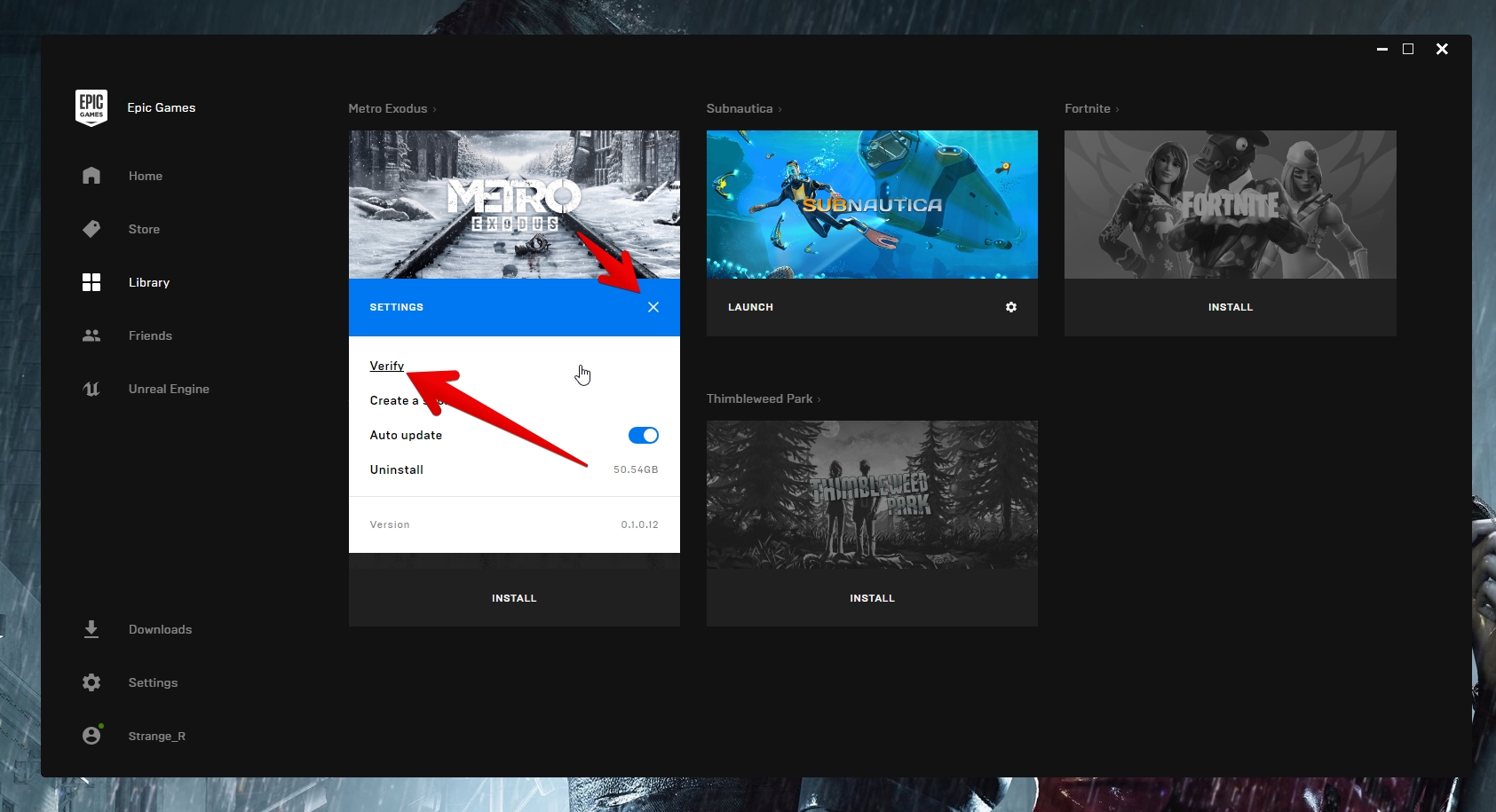Screen dimensions: 1496x812
Task: Open Unreal Engine menu item
Action: tap(169, 389)
